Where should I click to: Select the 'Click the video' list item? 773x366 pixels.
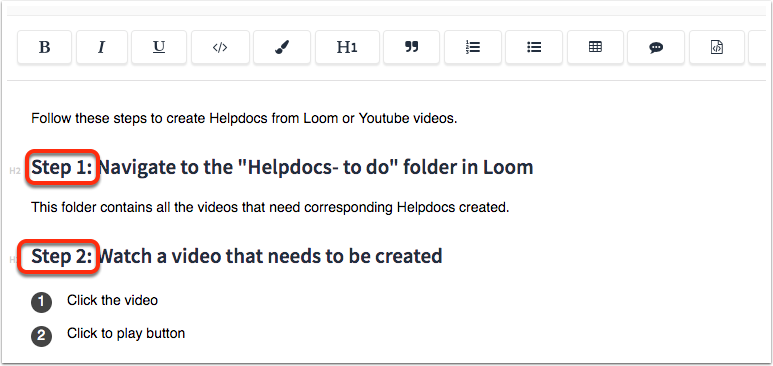pyautogui.click(x=112, y=300)
